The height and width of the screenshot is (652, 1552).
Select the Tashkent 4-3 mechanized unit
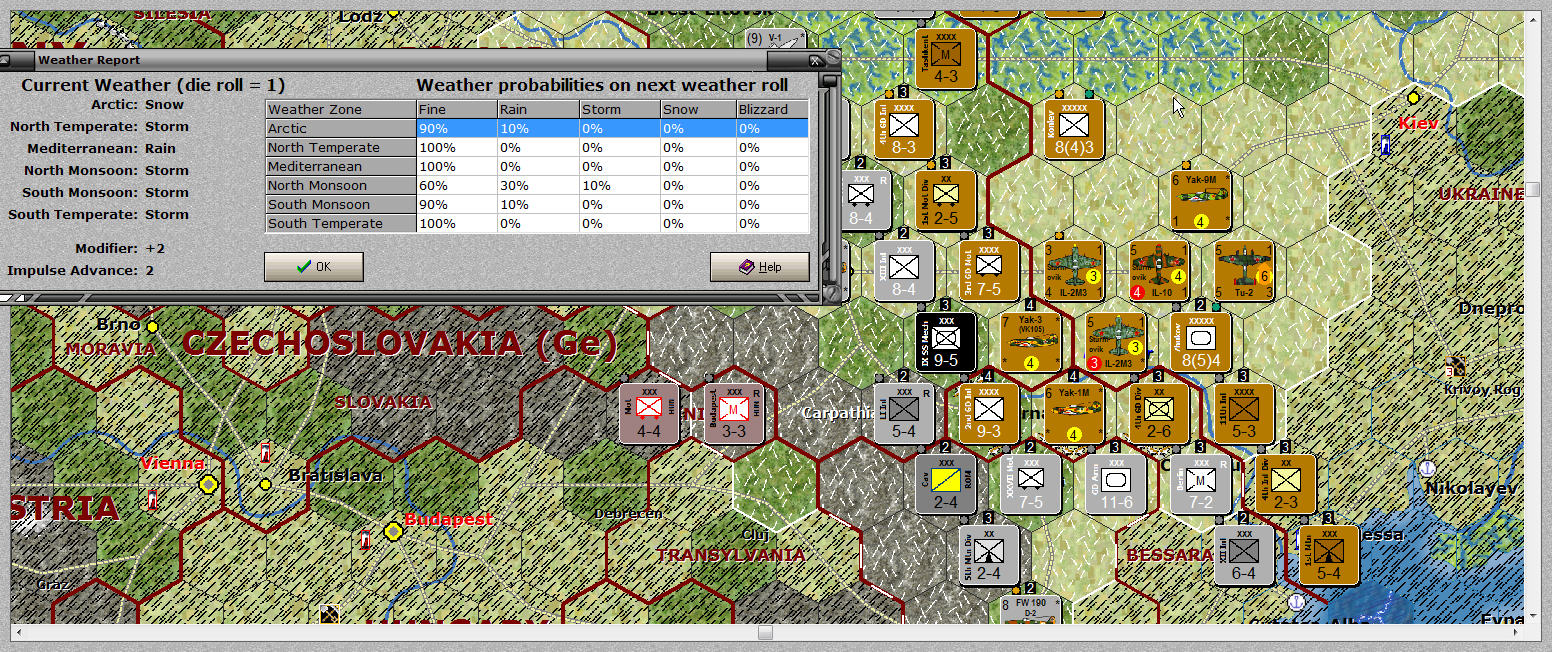click(946, 57)
